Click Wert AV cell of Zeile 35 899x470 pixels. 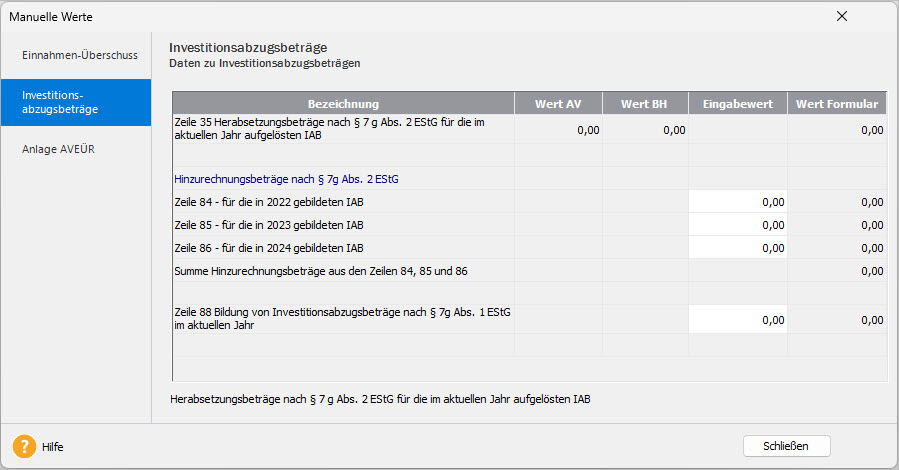coord(558,130)
